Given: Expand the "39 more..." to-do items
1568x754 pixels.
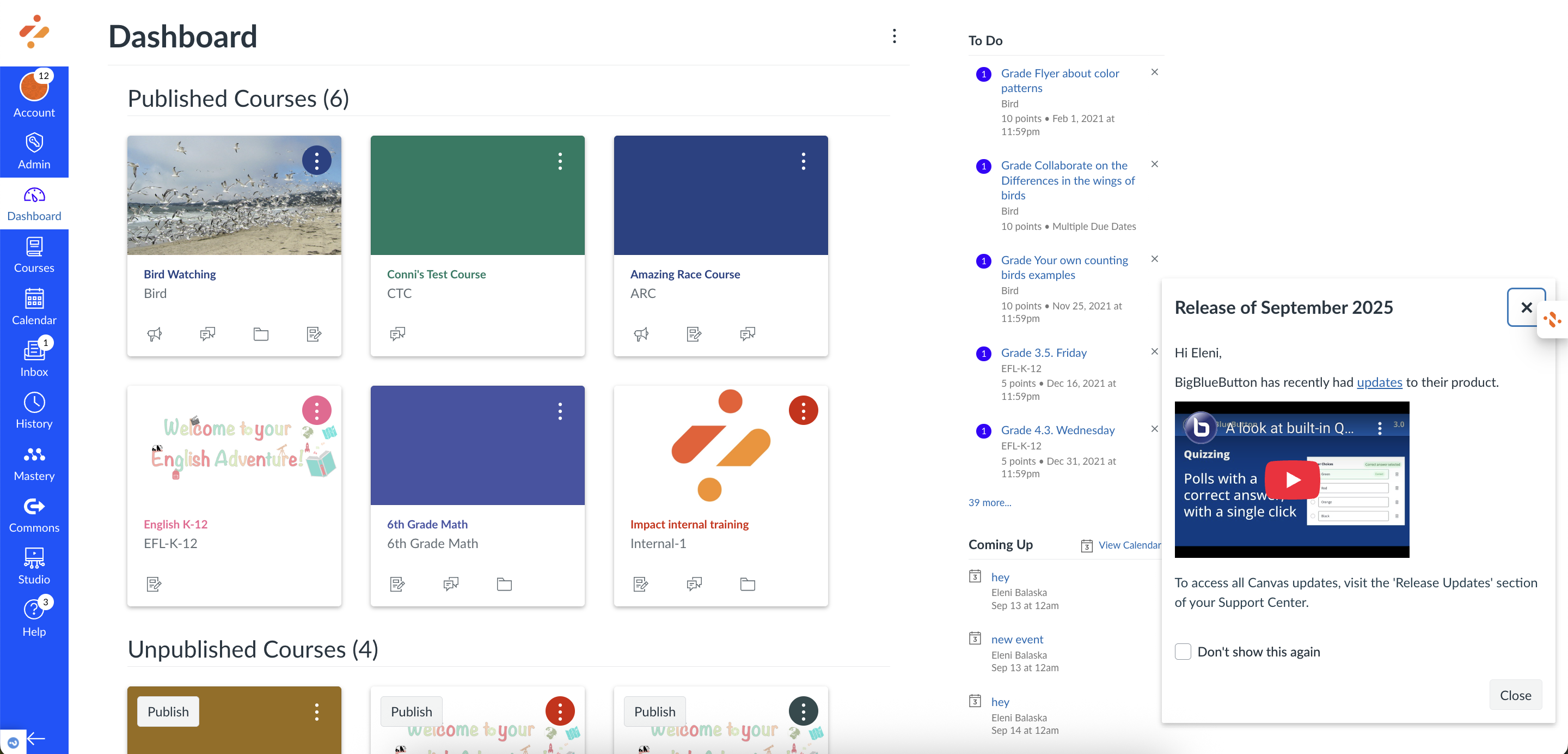Looking at the screenshot, I should [x=989, y=502].
